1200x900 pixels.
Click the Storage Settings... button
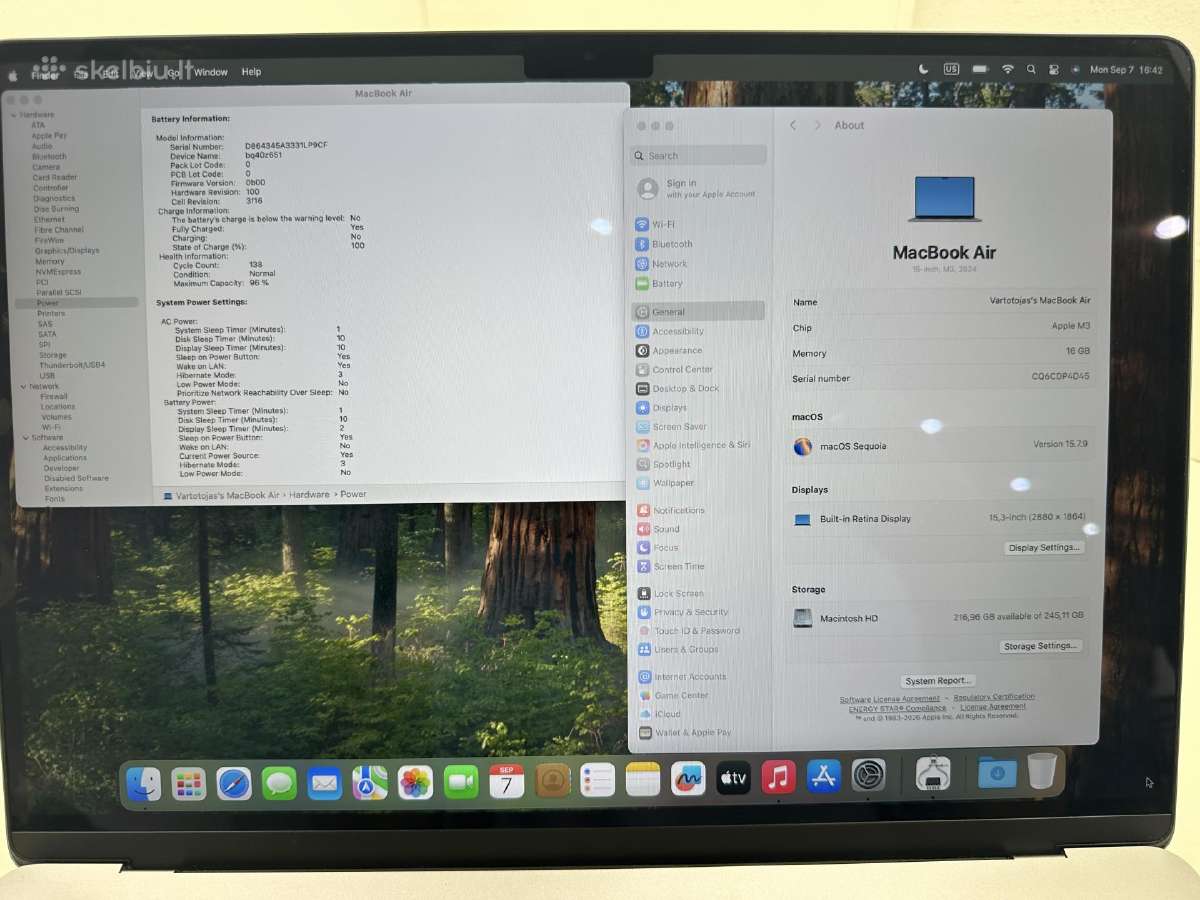1041,646
